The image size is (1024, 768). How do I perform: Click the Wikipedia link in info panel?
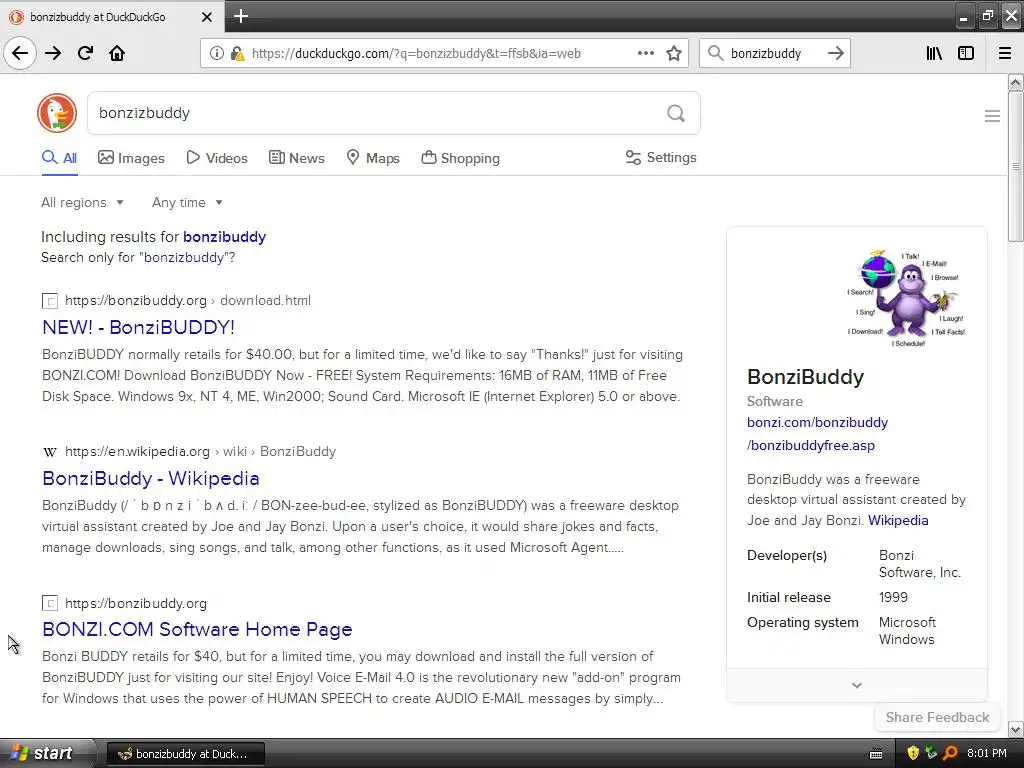(898, 520)
